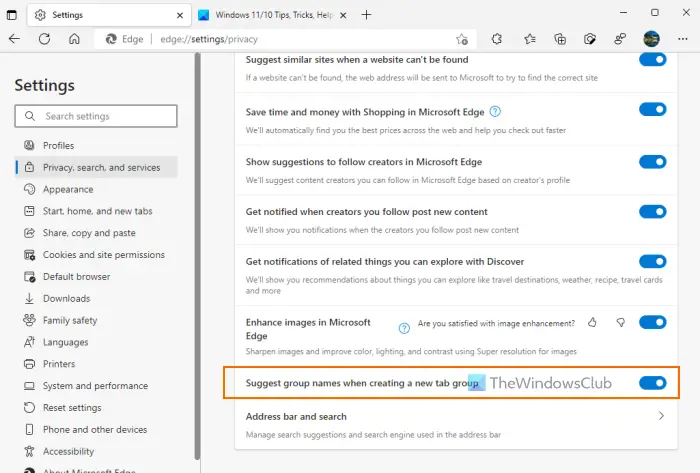Open Settings and more ellipsis menu

[683, 39]
